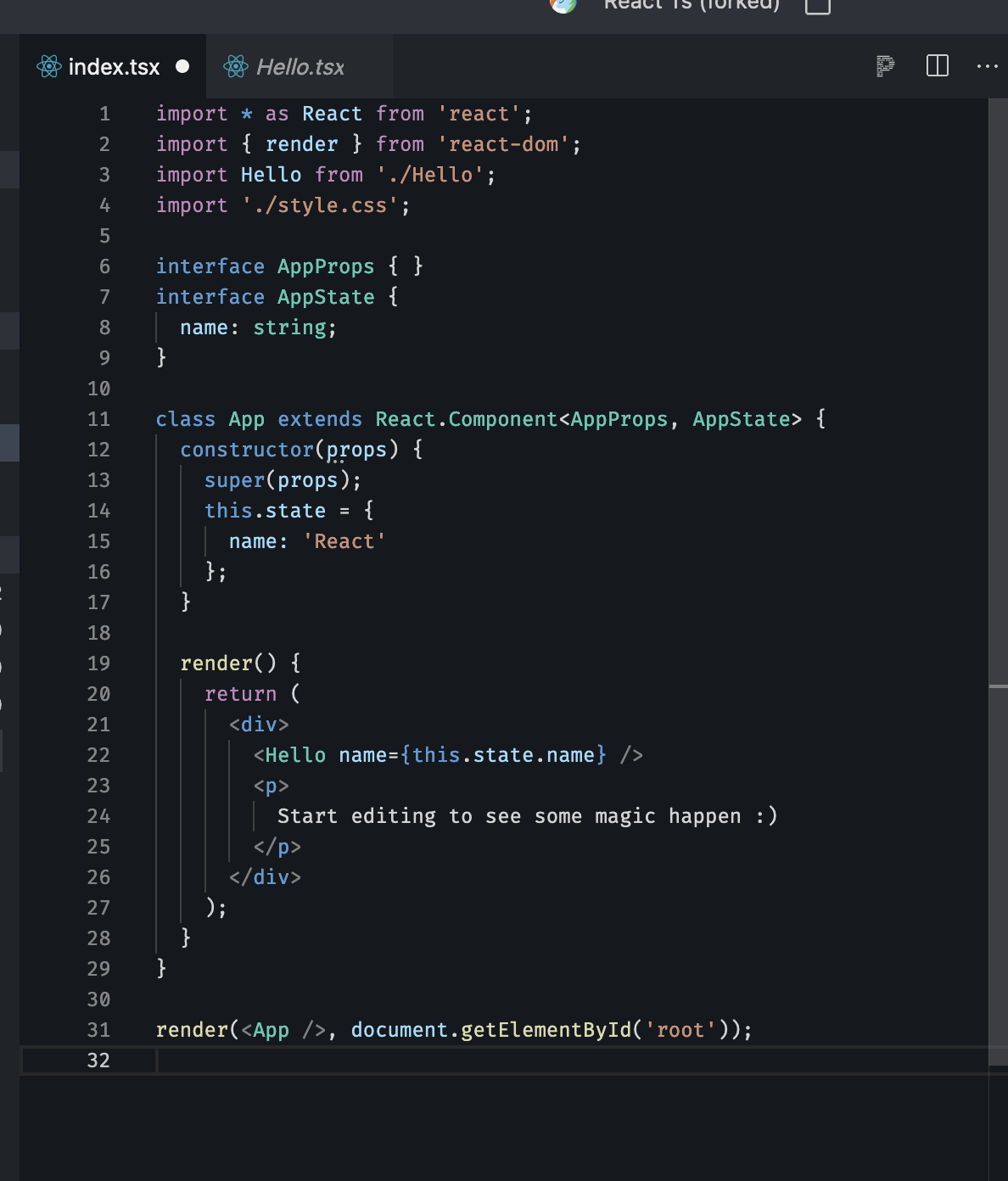Click '<App />' in the render call

click(283, 1030)
